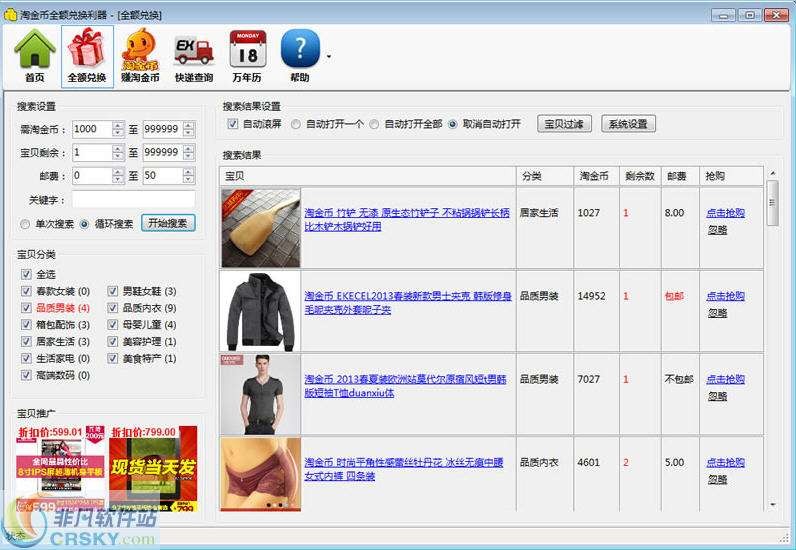This screenshot has height=550, width=796.
Task: Click the 邮费 maximum spinner showing 50
Action: (x=189, y=176)
